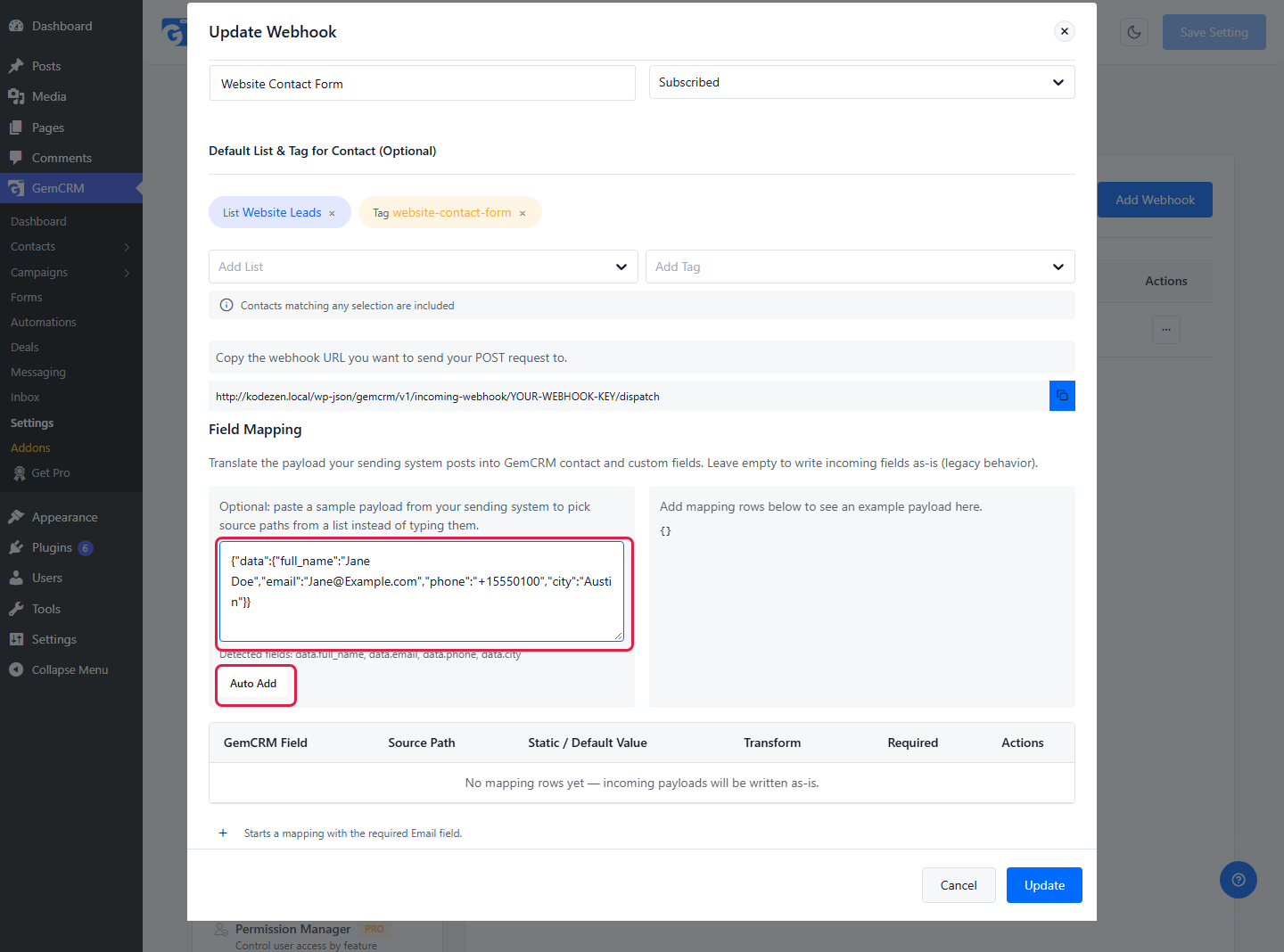Open Forms in the GemCRM submenu

click(27, 298)
